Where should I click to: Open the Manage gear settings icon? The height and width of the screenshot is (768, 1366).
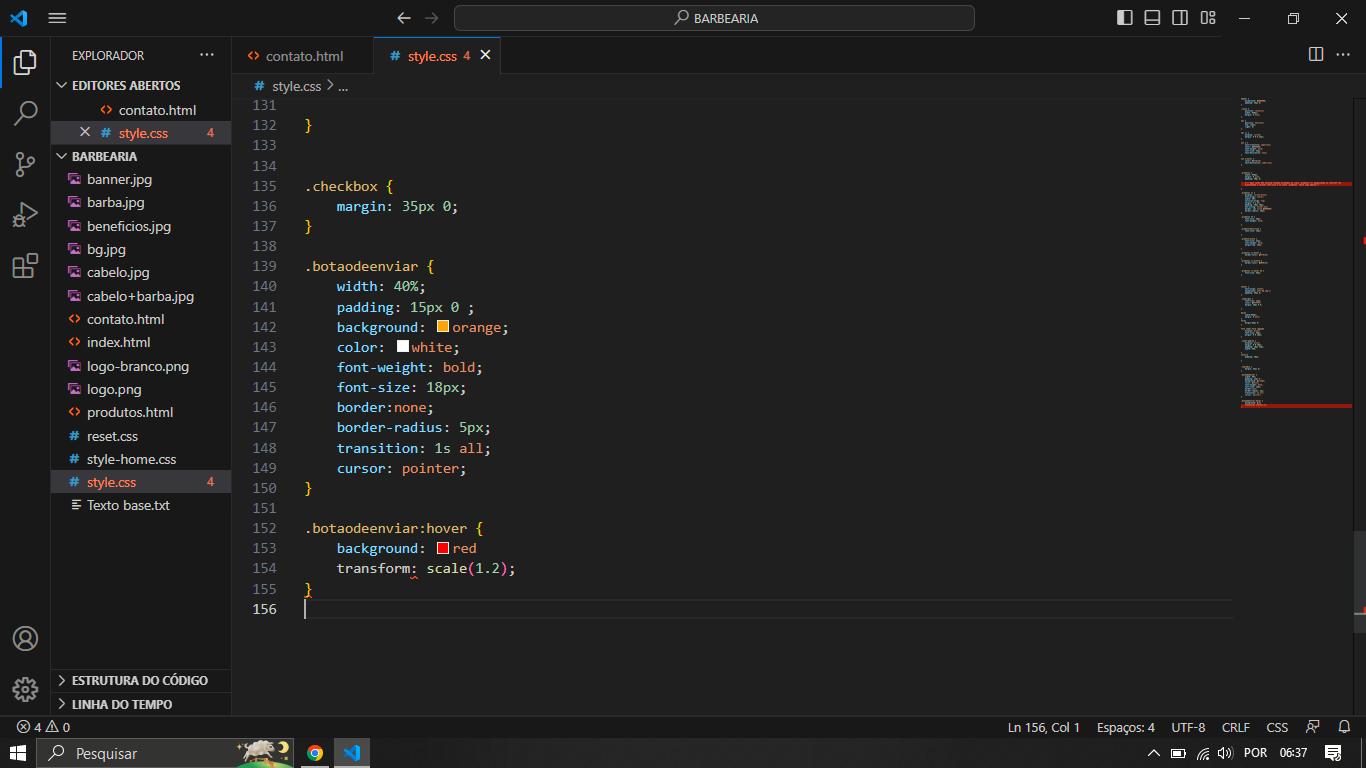click(25, 690)
